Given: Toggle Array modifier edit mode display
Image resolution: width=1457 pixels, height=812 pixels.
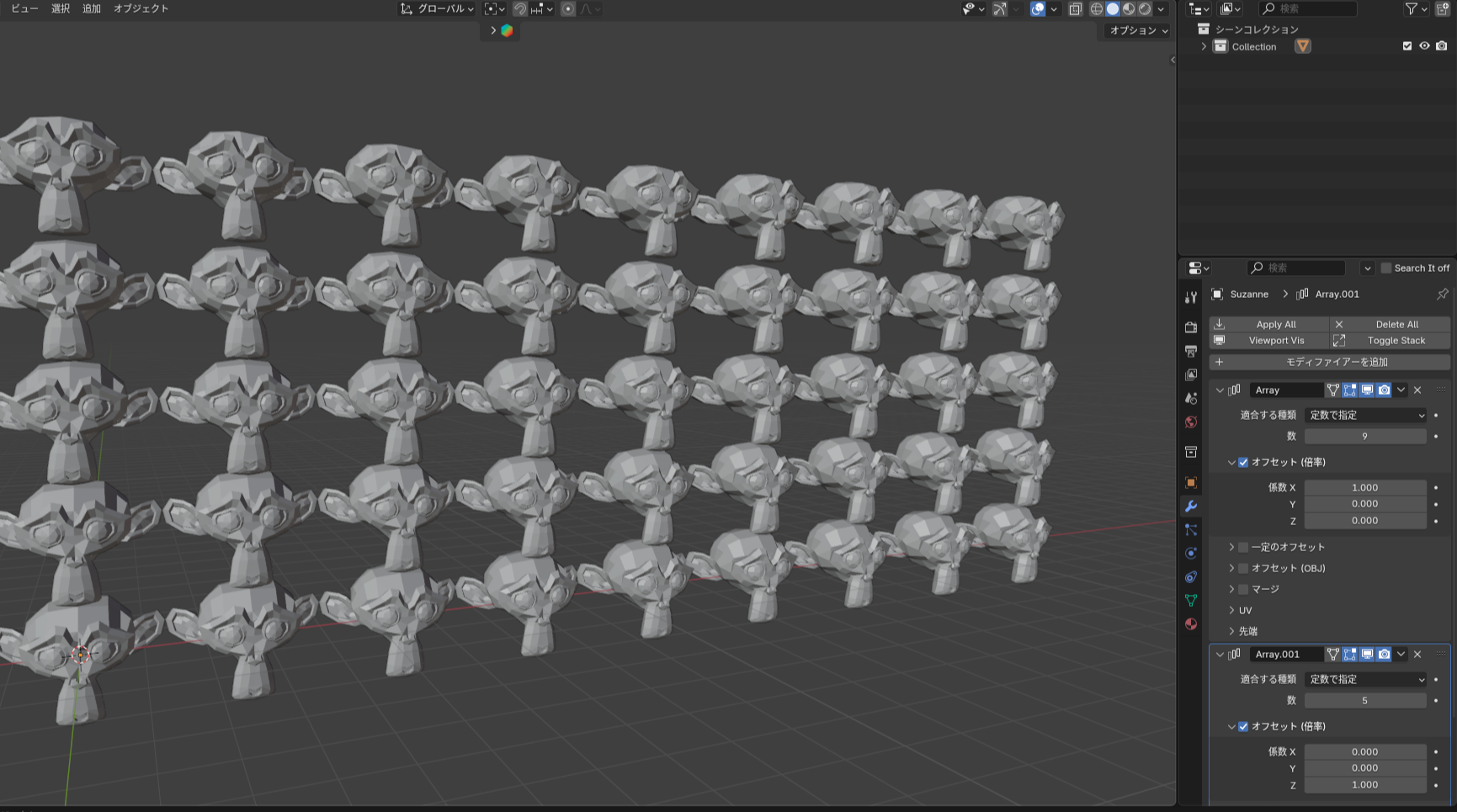Looking at the screenshot, I should [x=1350, y=390].
